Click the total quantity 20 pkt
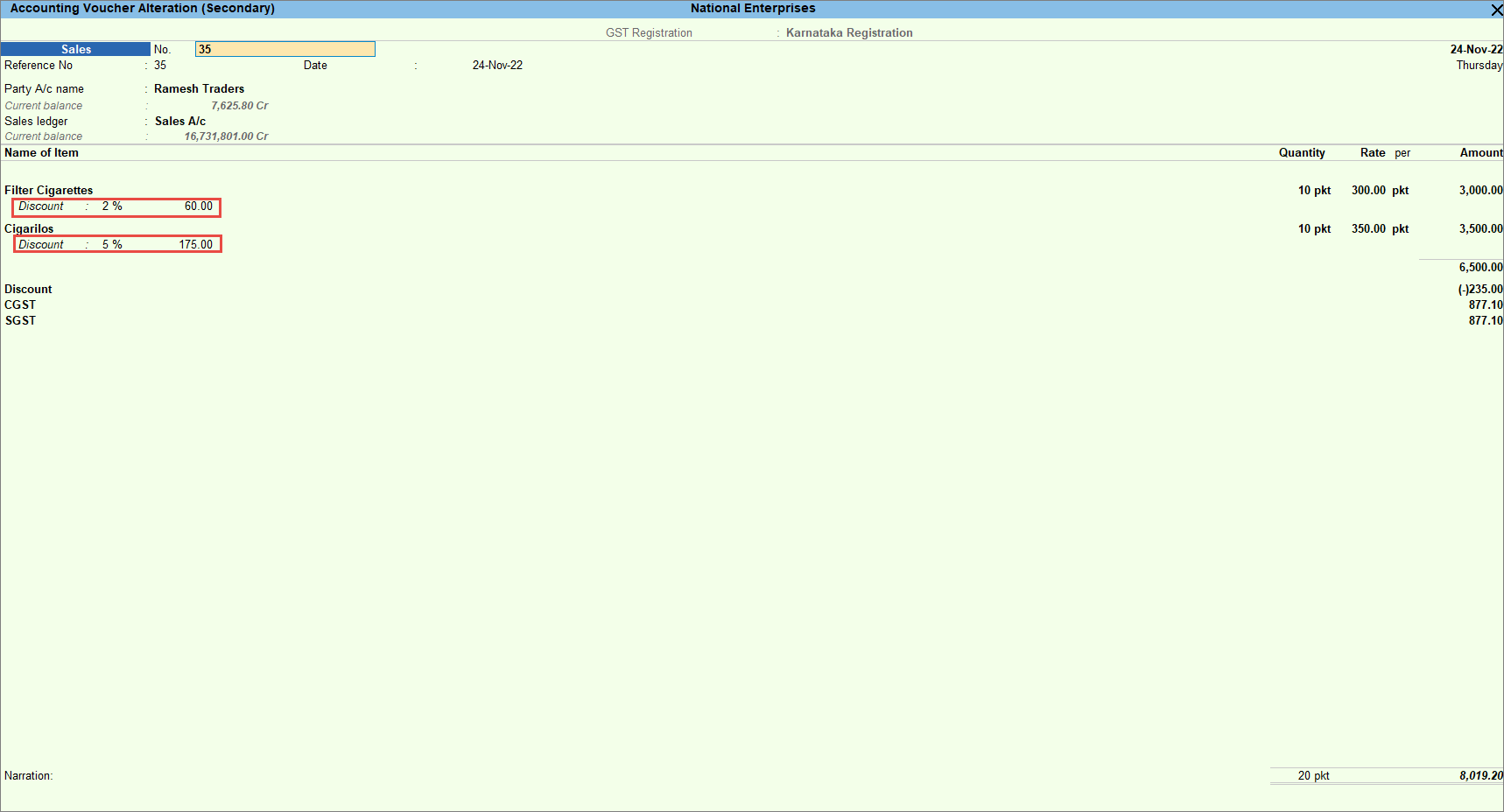 coord(1313,776)
